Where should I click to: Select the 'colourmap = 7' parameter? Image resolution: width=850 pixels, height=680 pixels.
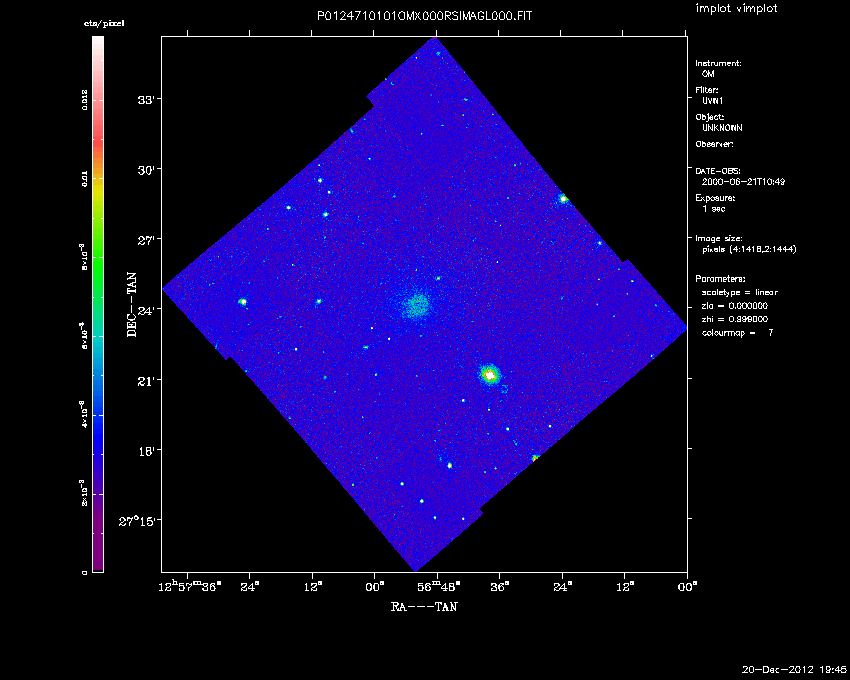click(x=737, y=332)
